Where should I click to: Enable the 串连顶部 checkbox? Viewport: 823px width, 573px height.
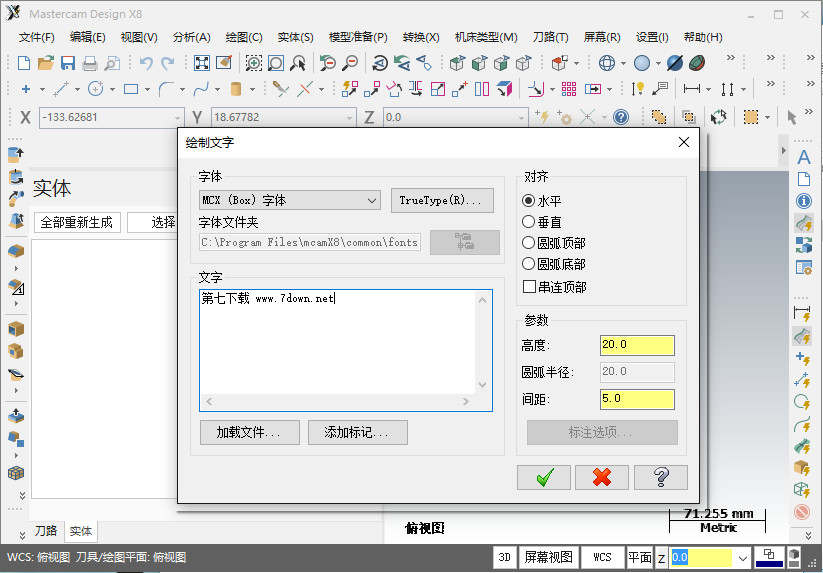pos(529,286)
